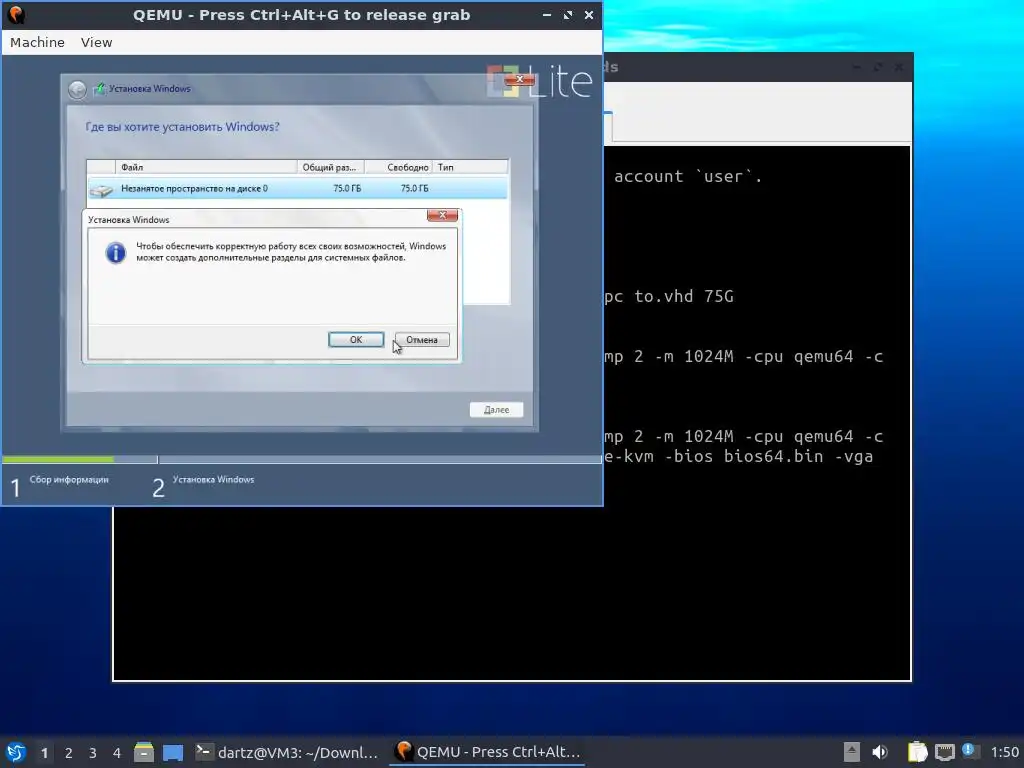
Task: Click the show desktop panel icon
Action: [x=173, y=752]
